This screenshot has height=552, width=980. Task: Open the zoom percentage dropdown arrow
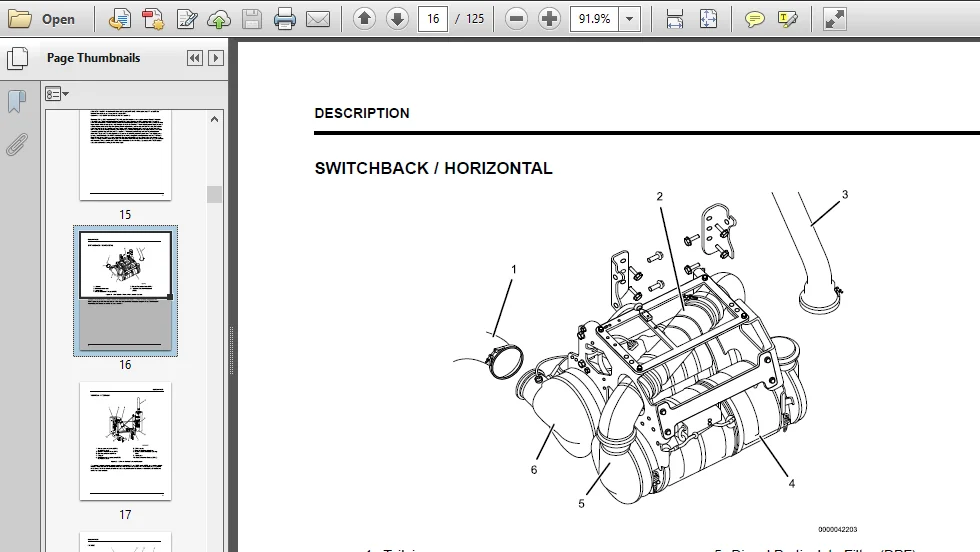[630, 19]
